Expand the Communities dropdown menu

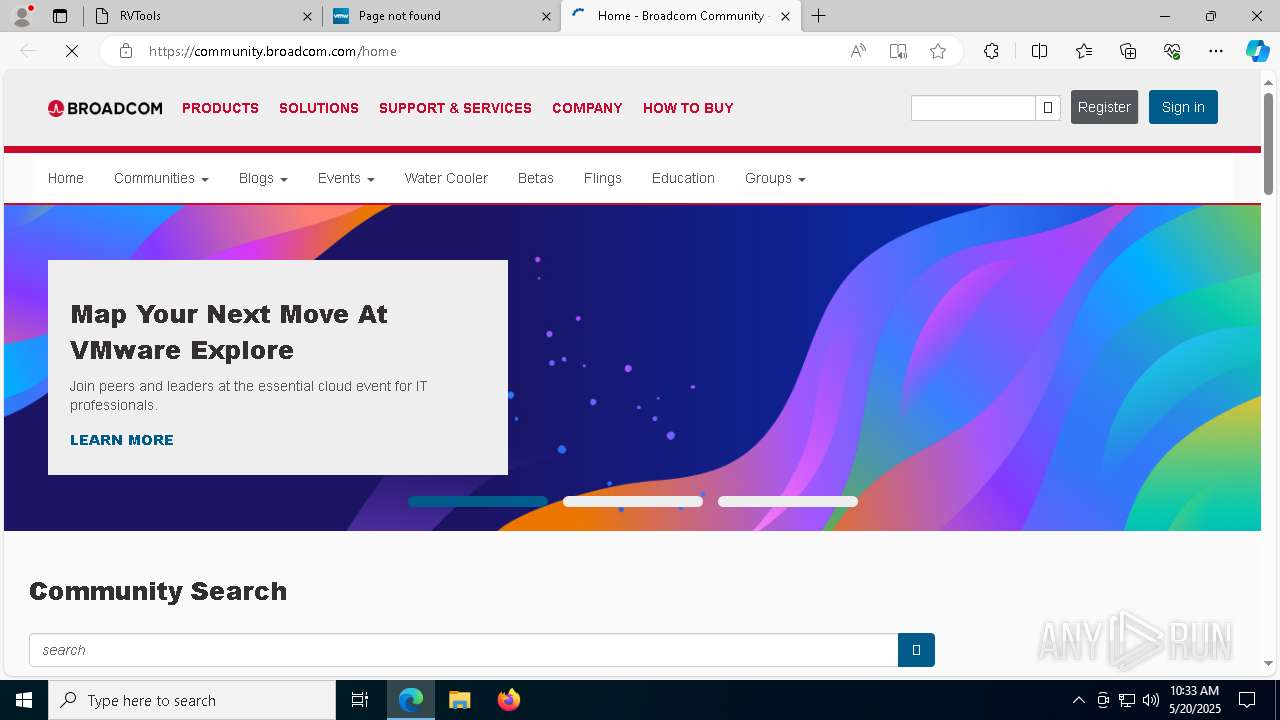[x=161, y=178]
